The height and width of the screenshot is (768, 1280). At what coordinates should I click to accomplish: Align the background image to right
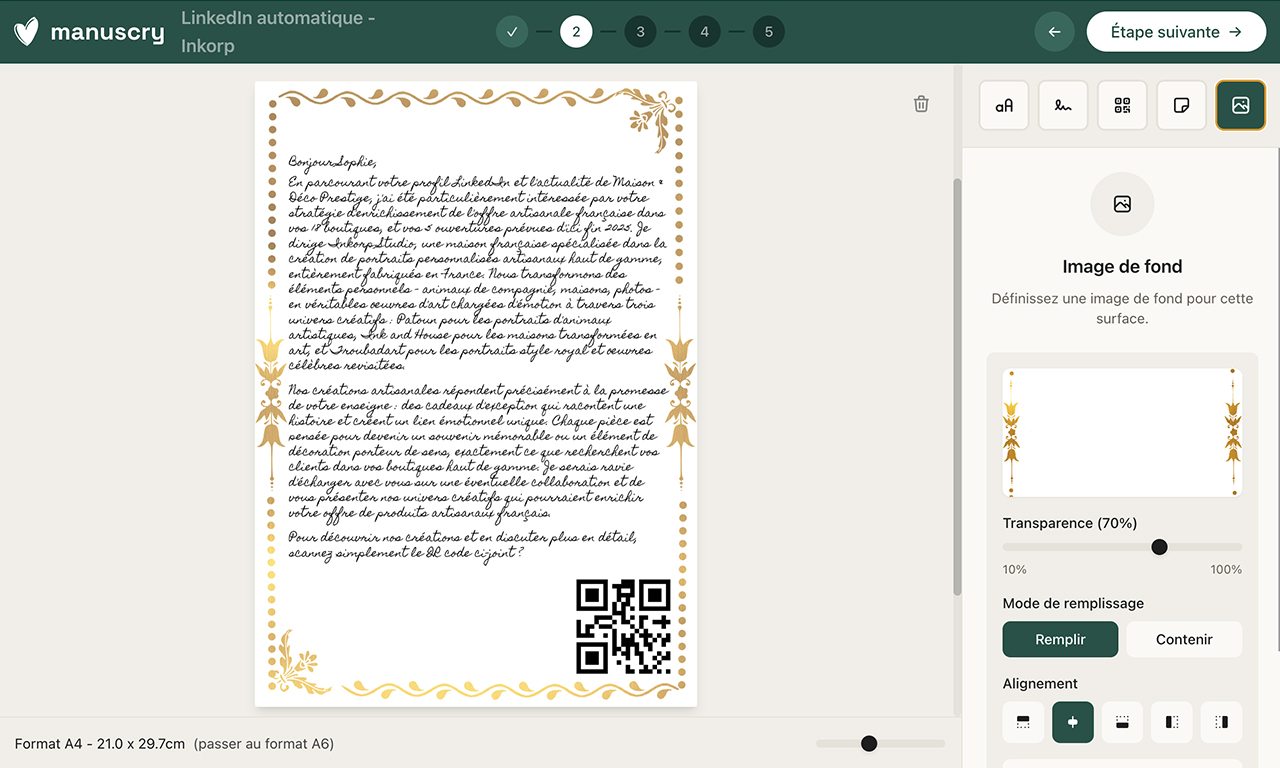tap(1221, 722)
